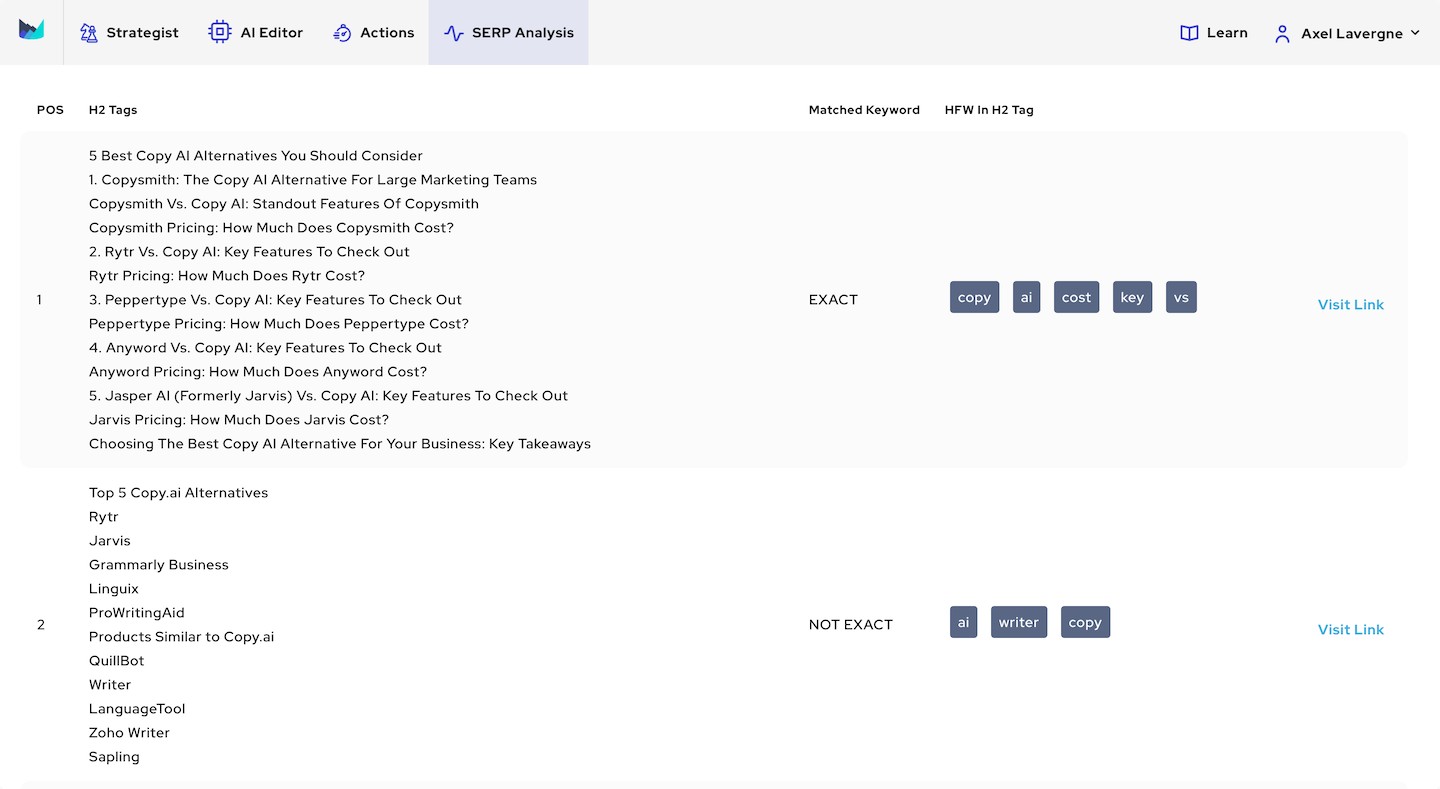Click position number 2 cell

(x=41, y=624)
